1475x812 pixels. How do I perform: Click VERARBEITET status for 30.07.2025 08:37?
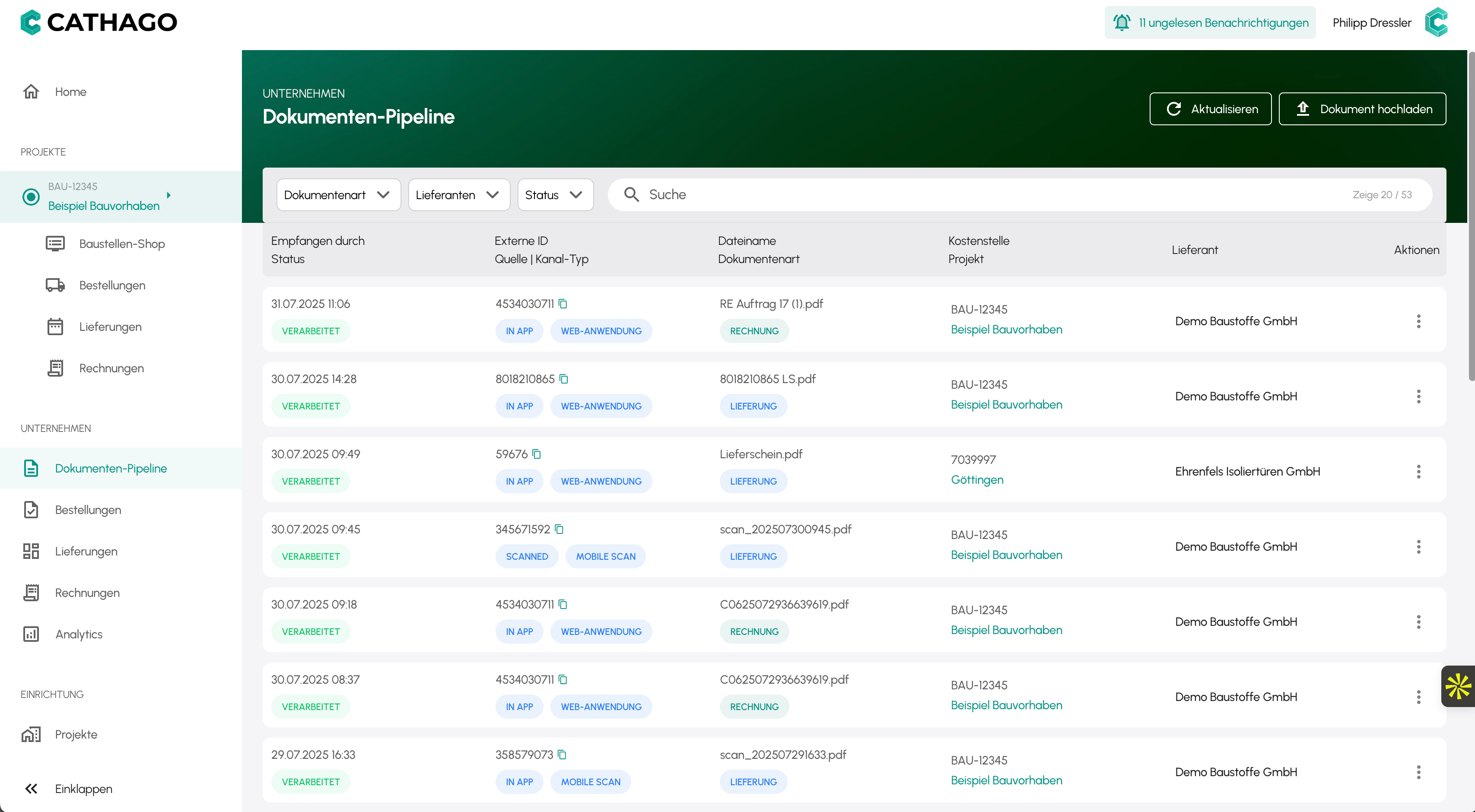(310, 707)
